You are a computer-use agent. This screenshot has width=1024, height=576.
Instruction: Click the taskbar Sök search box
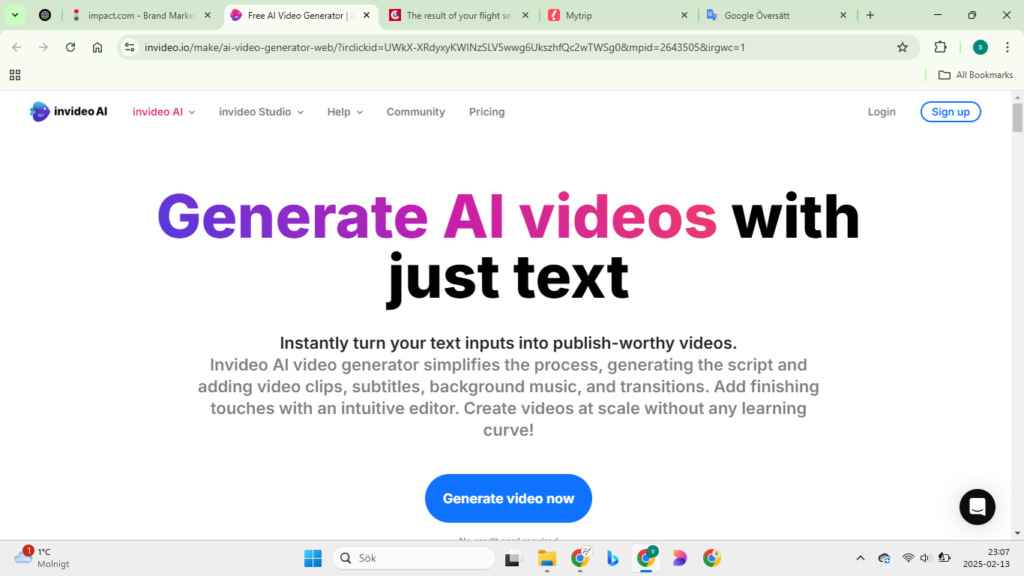(x=414, y=558)
